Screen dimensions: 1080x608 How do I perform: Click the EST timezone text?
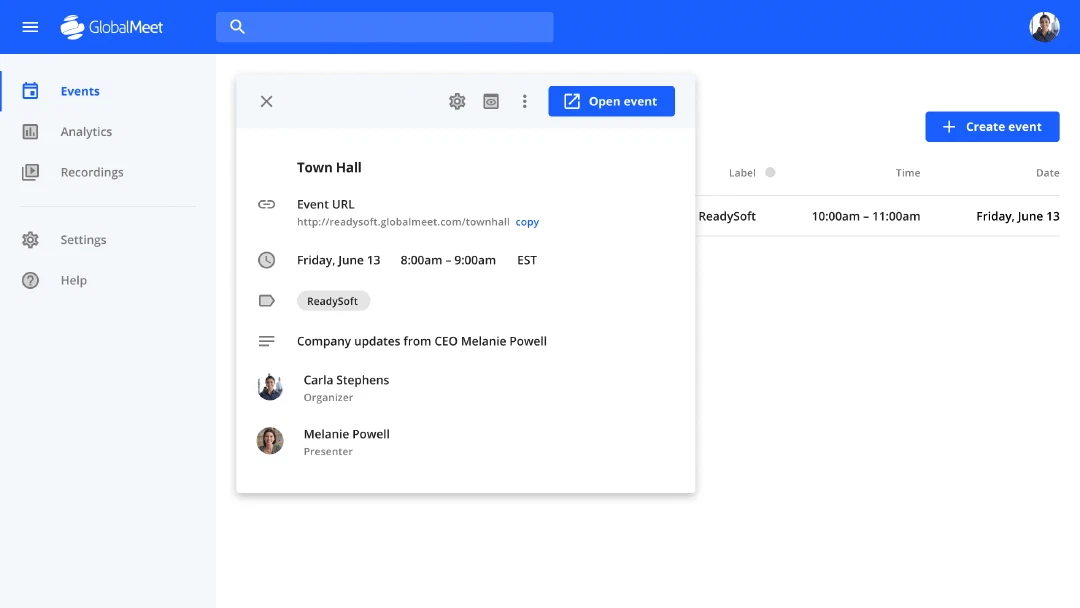click(527, 260)
